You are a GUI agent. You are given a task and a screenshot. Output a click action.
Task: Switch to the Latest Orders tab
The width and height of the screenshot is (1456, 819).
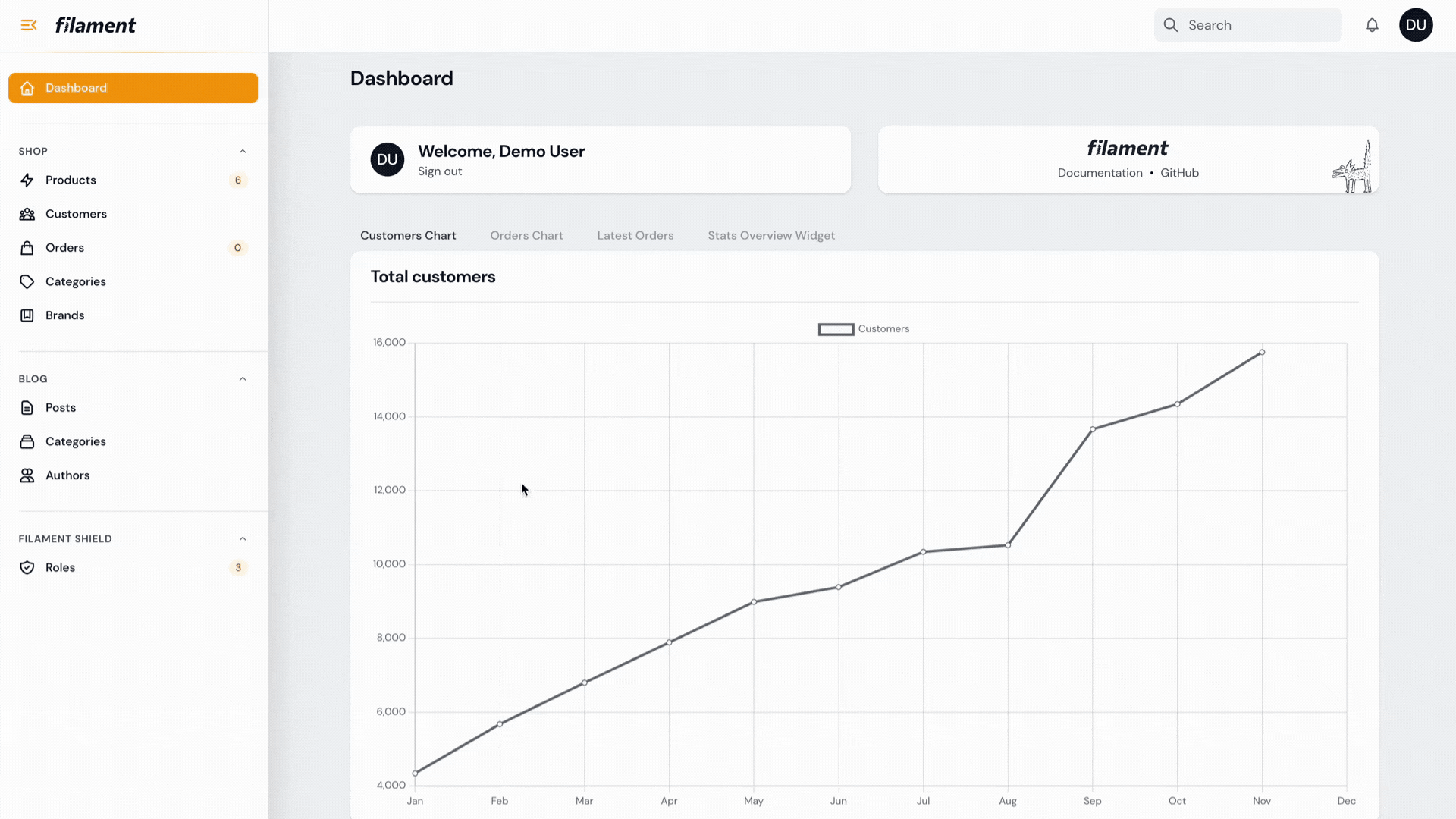click(635, 236)
